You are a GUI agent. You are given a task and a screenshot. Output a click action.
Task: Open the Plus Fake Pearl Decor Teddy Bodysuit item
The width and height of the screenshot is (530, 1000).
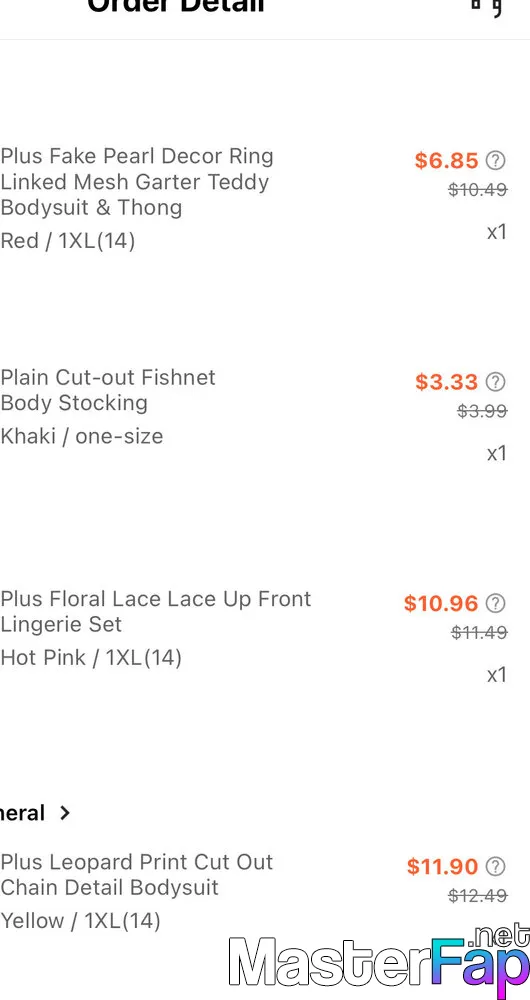137,182
